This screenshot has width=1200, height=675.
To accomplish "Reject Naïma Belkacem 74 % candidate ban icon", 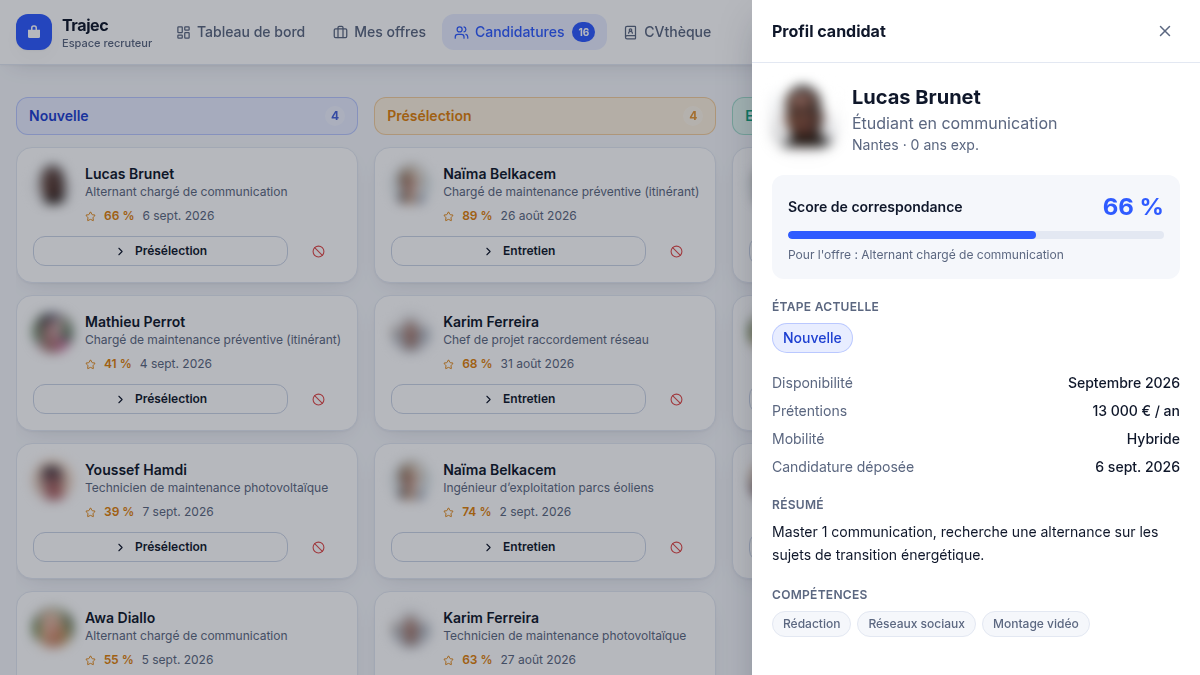I will point(676,547).
